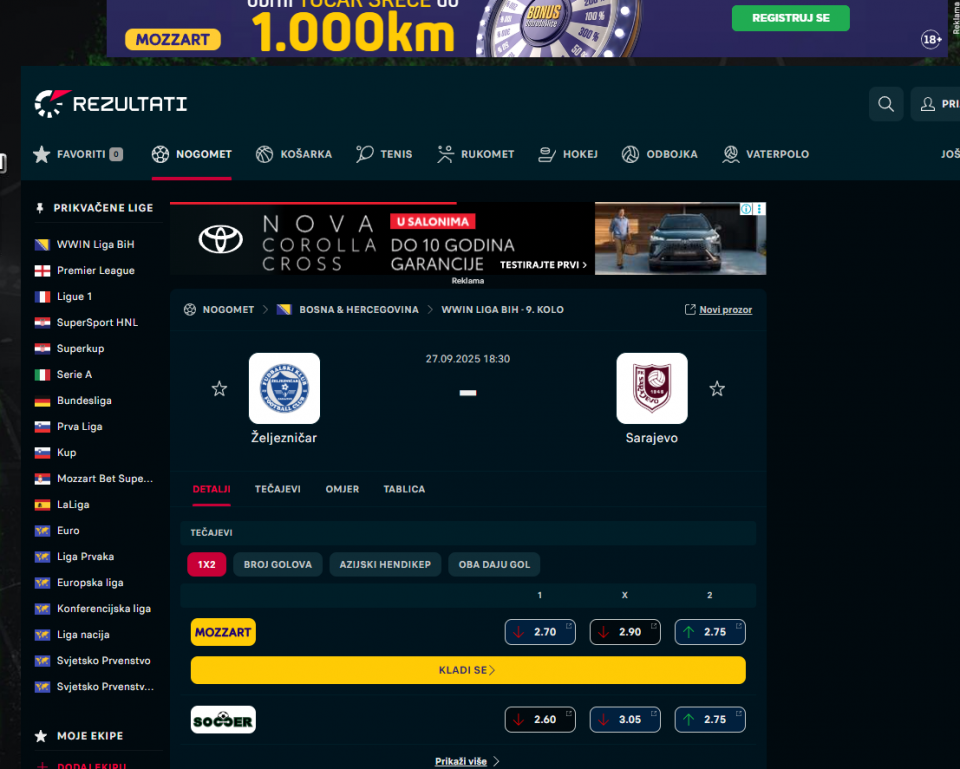Select the Nogomet sport tab
Image resolution: width=960 pixels, height=769 pixels.
click(192, 154)
